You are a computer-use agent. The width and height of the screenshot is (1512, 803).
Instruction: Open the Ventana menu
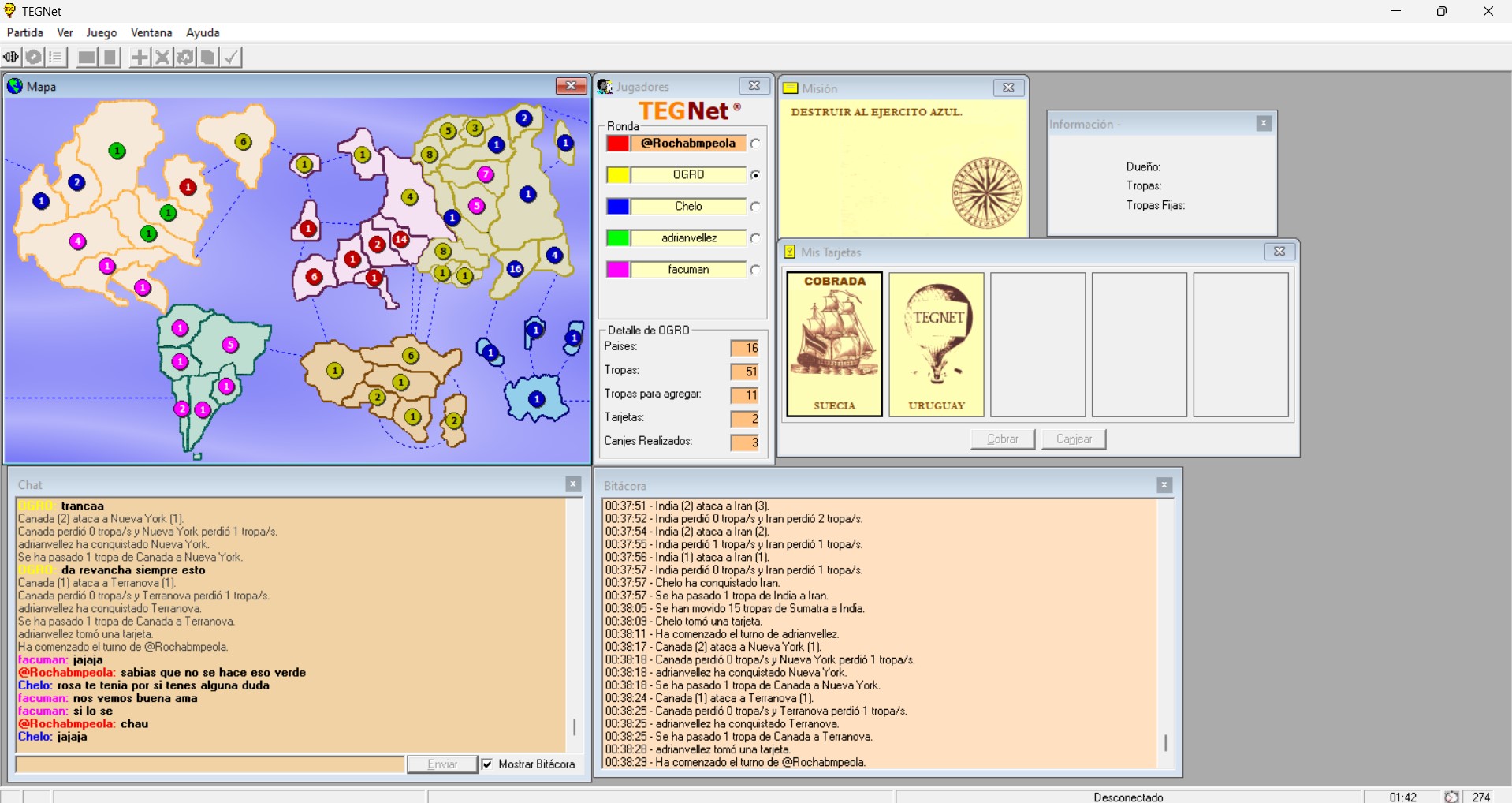tap(151, 32)
